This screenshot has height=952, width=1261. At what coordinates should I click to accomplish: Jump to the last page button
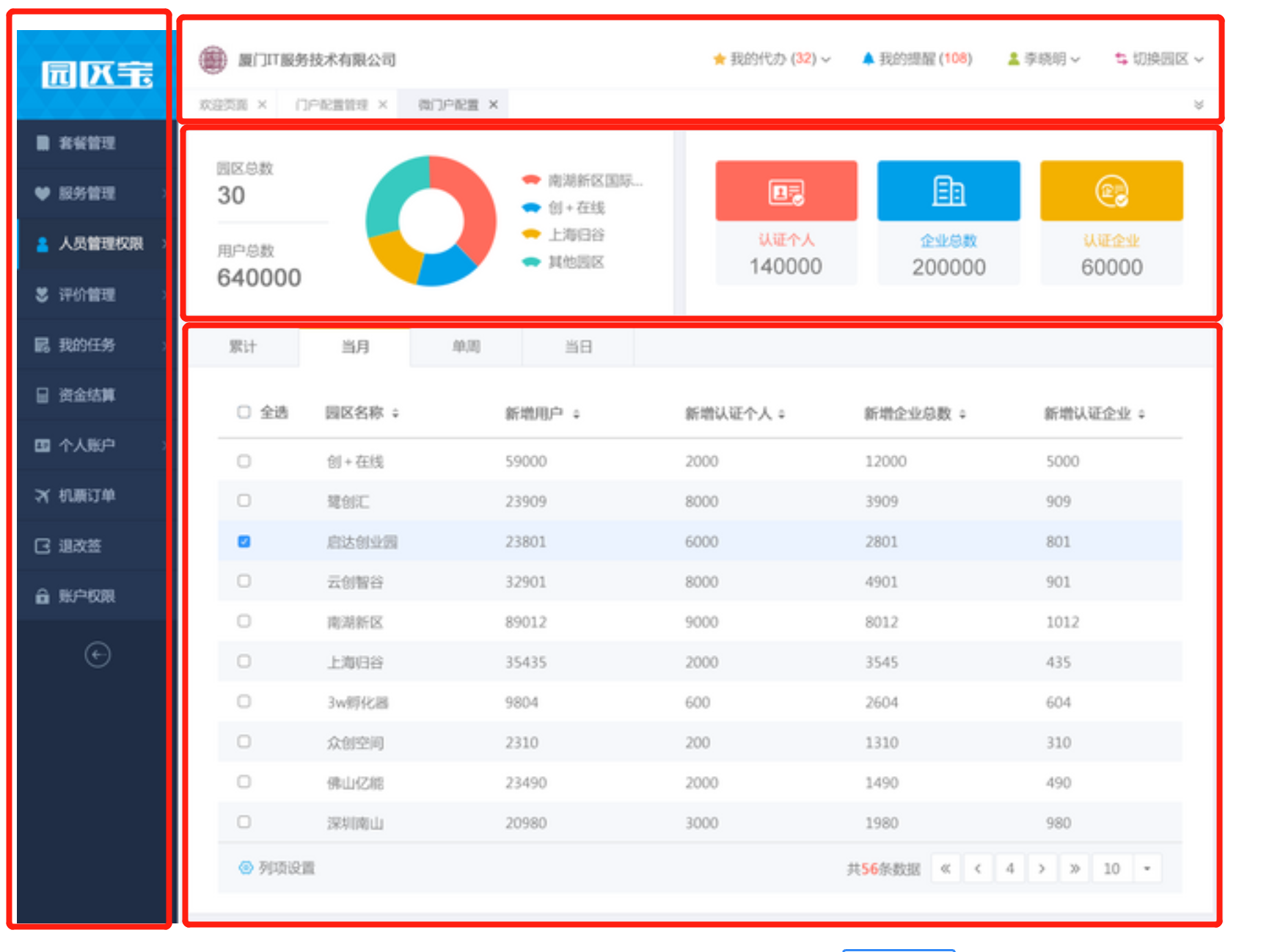(1075, 868)
